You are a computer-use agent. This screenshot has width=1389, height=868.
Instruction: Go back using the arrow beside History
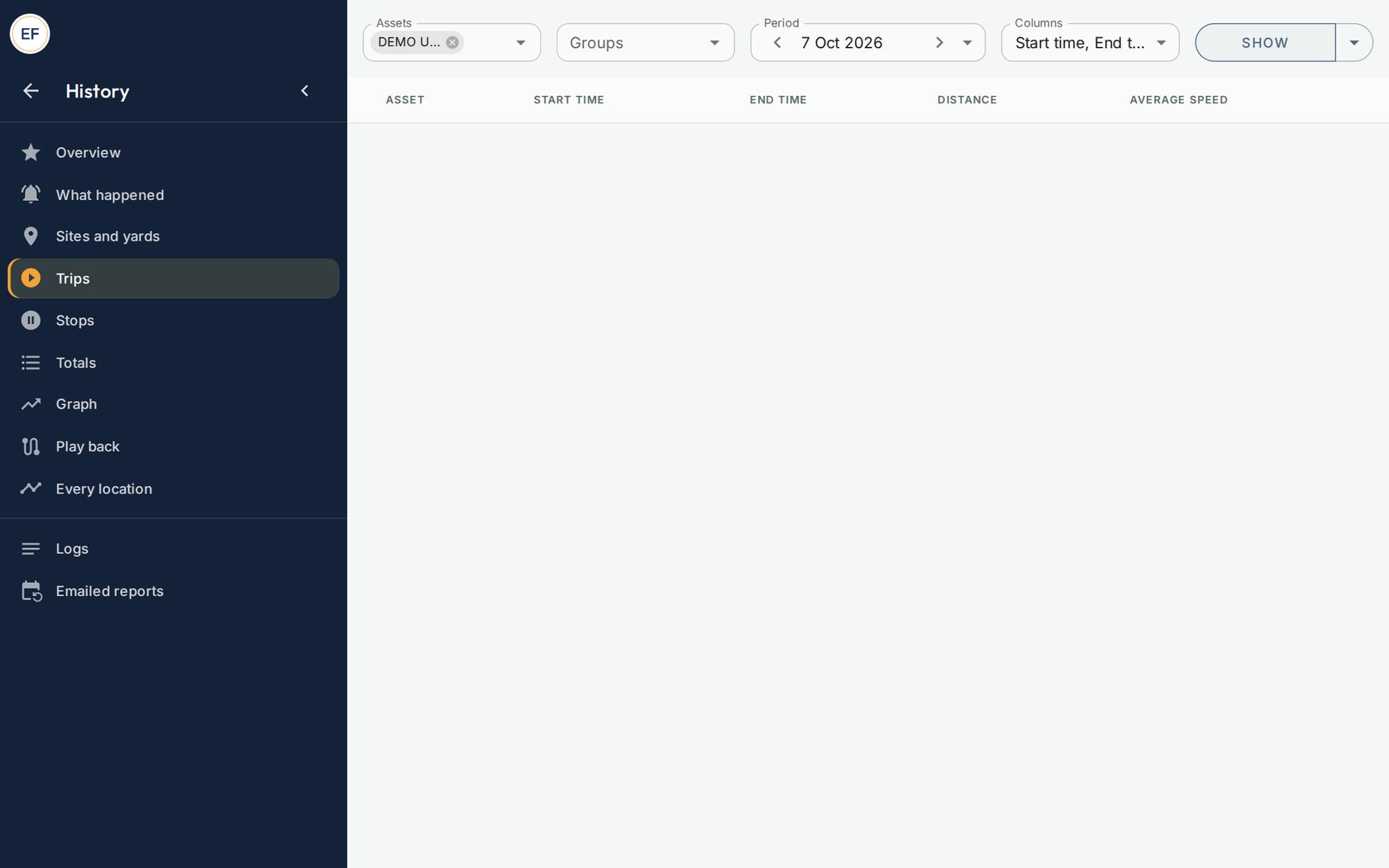coord(31,91)
